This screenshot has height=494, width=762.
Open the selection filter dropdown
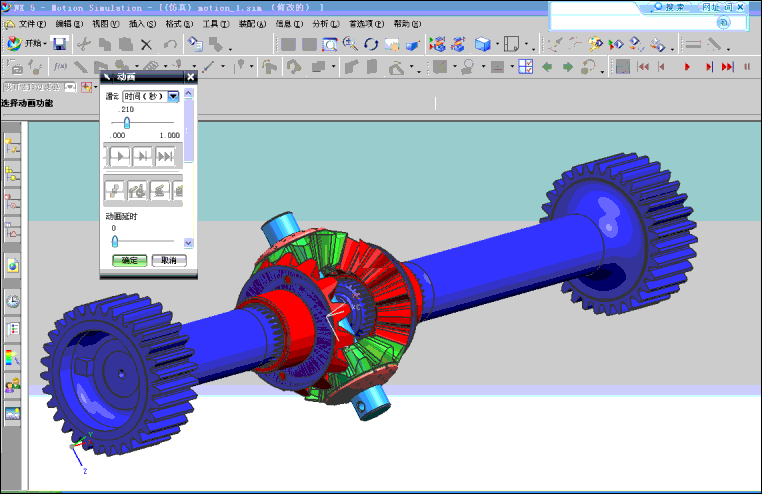(x=70, y=87)
